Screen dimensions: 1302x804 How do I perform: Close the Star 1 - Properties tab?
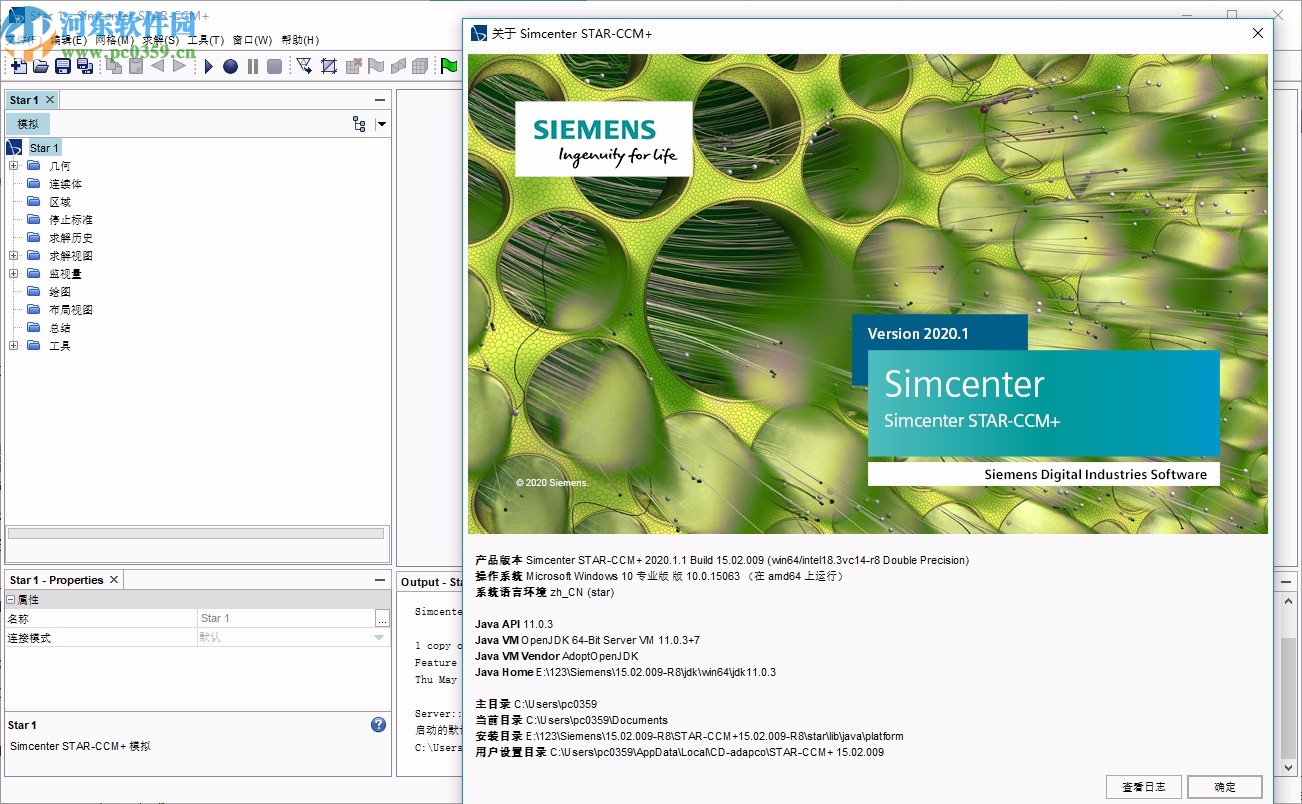click(114, 580)
